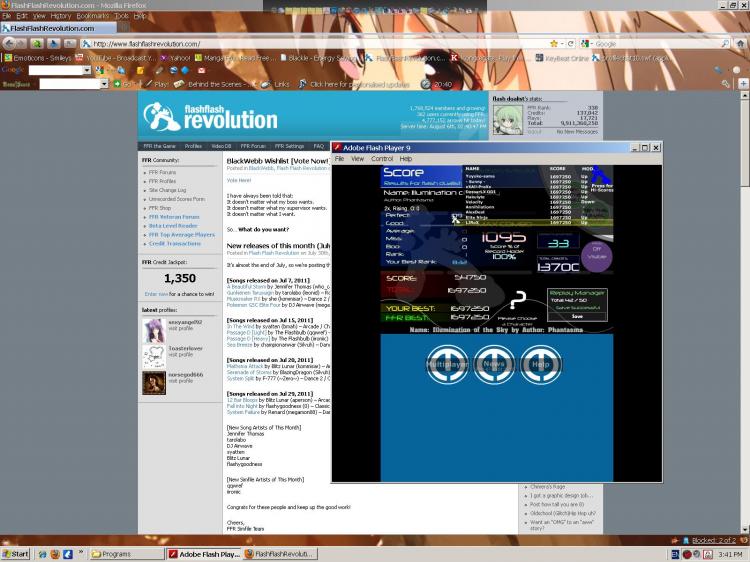The width and height of the screenshot is (750, 562).
Task: Open the FFR the Game nav tab
Action: (x=159, y=146)
